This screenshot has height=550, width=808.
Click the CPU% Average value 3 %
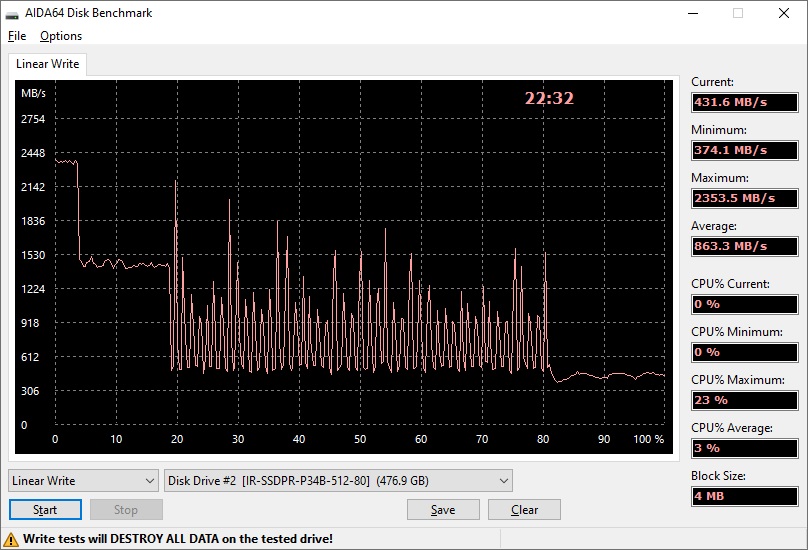(745, 448)
